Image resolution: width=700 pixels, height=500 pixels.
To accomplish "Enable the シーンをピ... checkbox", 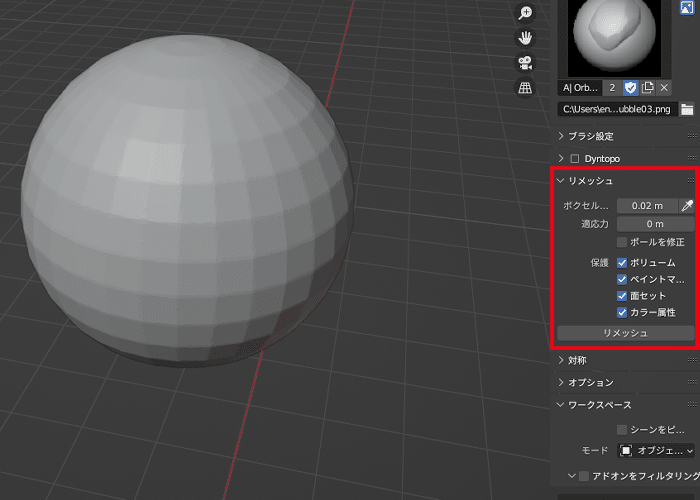I will click(x=621, y=430).
